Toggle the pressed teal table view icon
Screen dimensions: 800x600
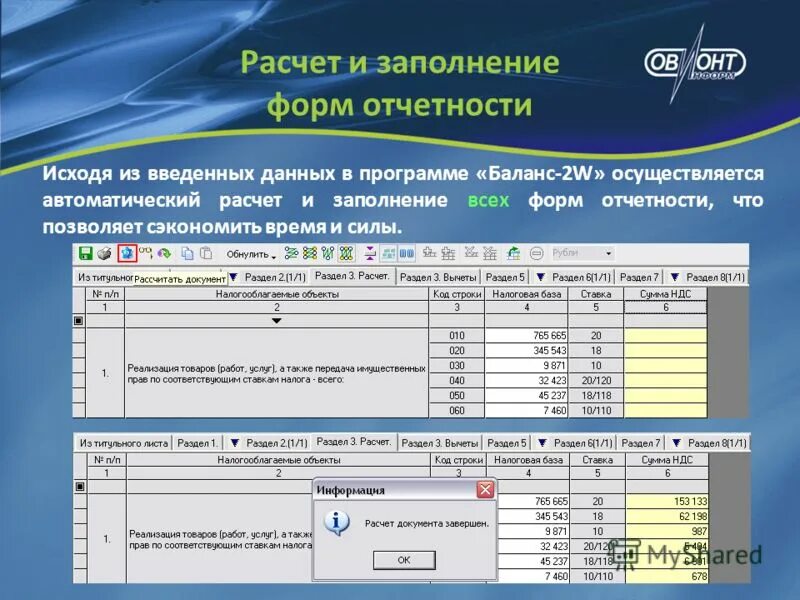pos(389,253)
